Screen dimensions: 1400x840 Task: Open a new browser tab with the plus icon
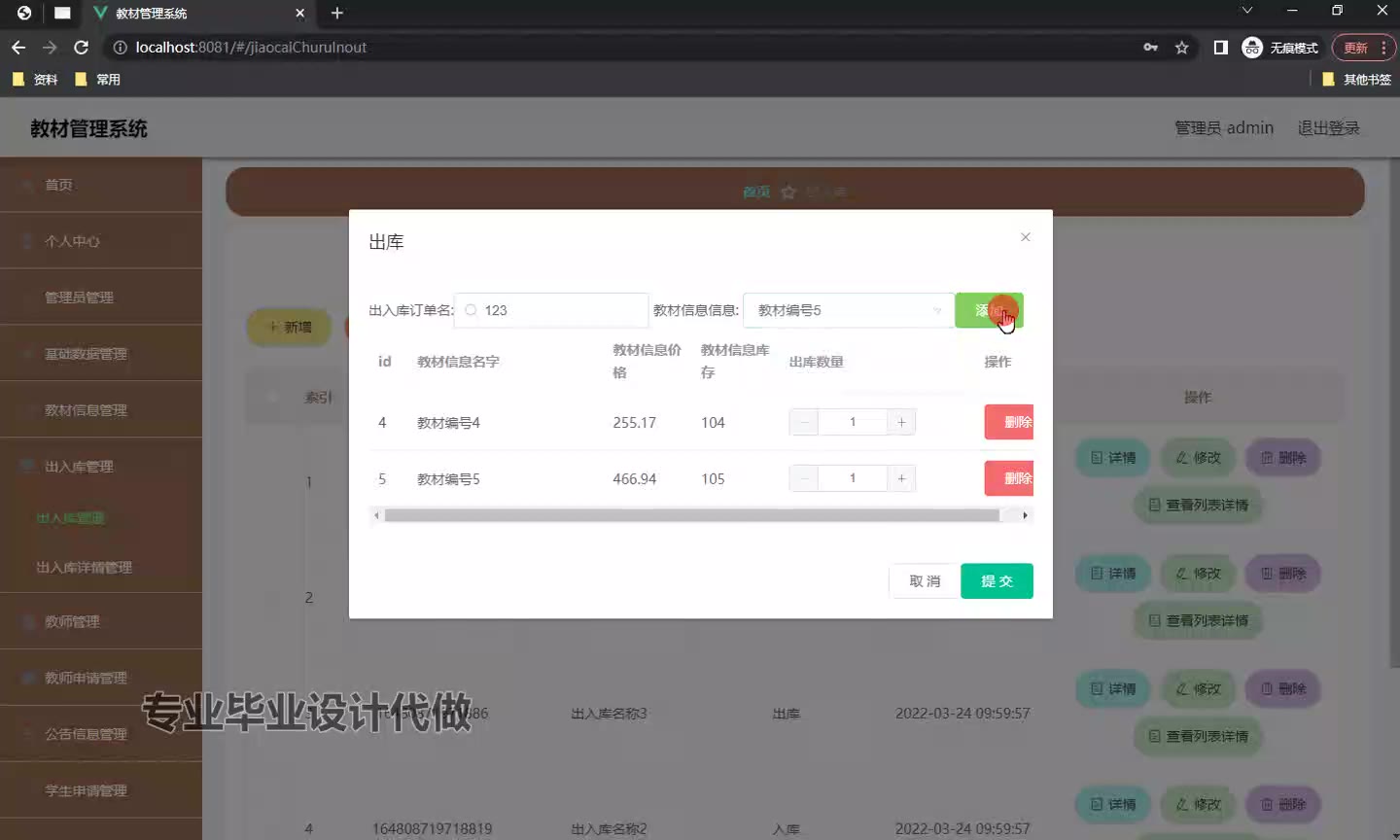coord(337,13)
